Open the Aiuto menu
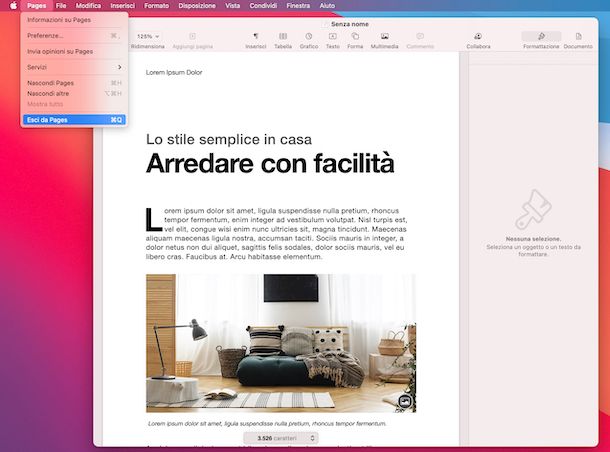This screenshot has width=610, height=452. (327, 5)
